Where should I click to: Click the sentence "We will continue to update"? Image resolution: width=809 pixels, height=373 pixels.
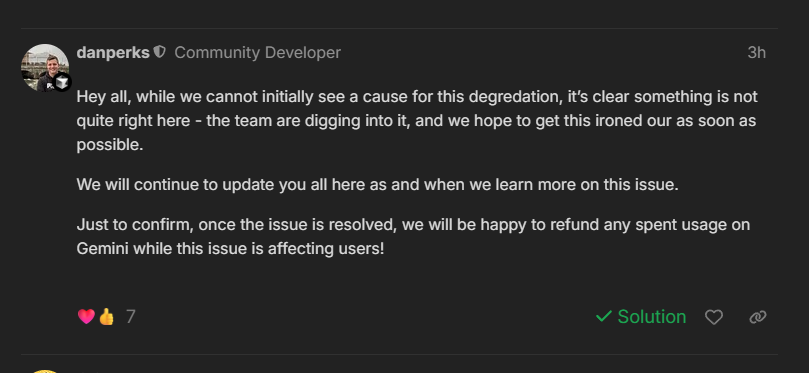point(377,184)
